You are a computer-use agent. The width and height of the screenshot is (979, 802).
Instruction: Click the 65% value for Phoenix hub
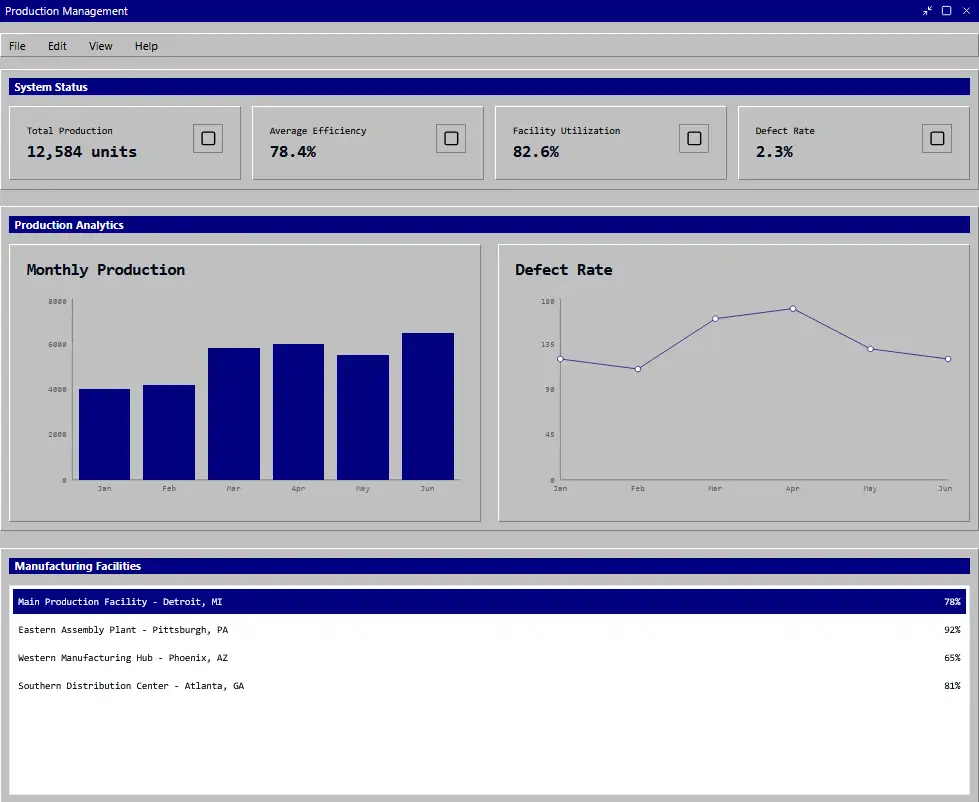click(952, 658)
